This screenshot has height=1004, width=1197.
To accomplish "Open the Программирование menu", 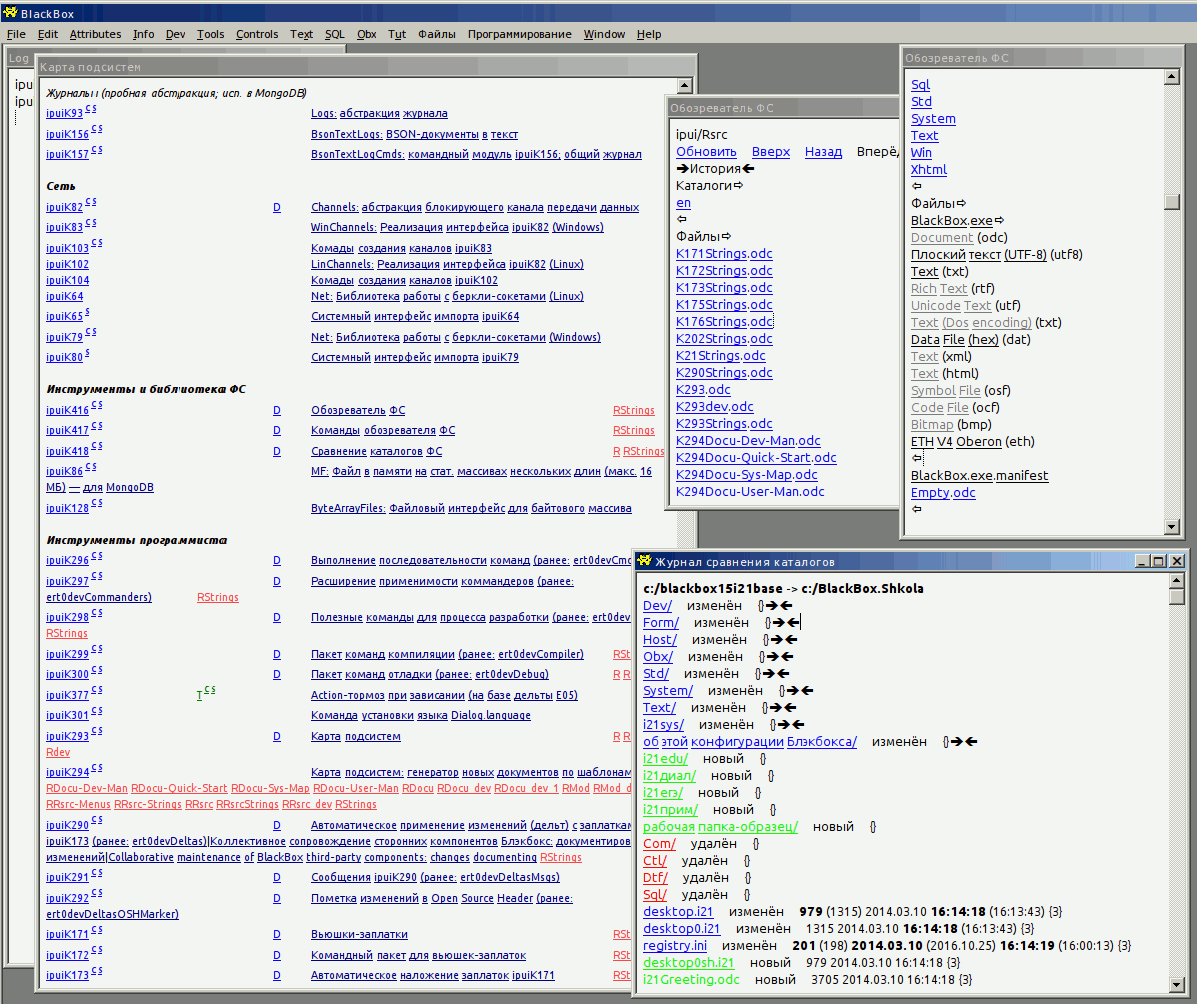I will point(518,34).
